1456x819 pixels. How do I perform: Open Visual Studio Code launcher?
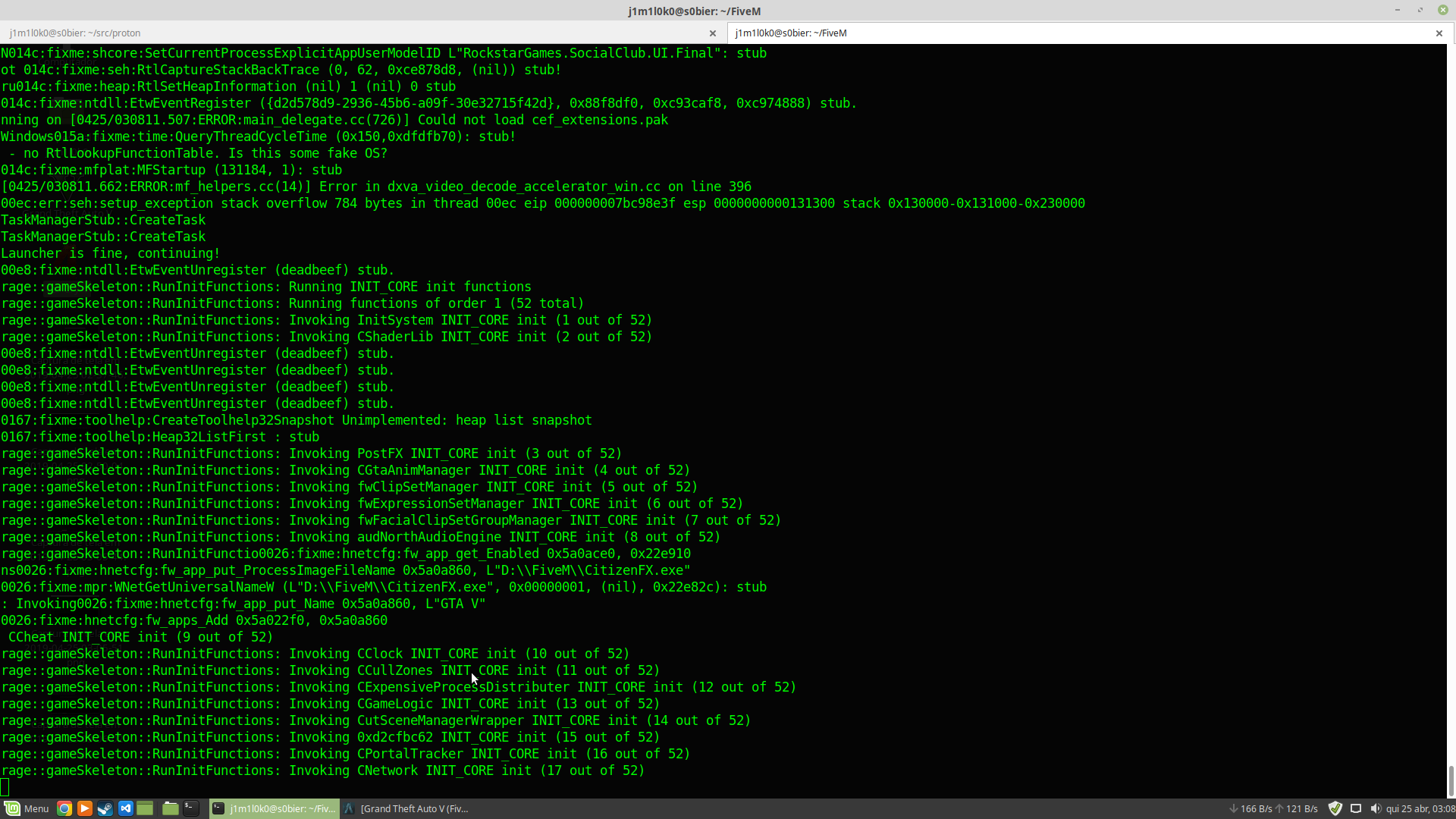(126, 808)
